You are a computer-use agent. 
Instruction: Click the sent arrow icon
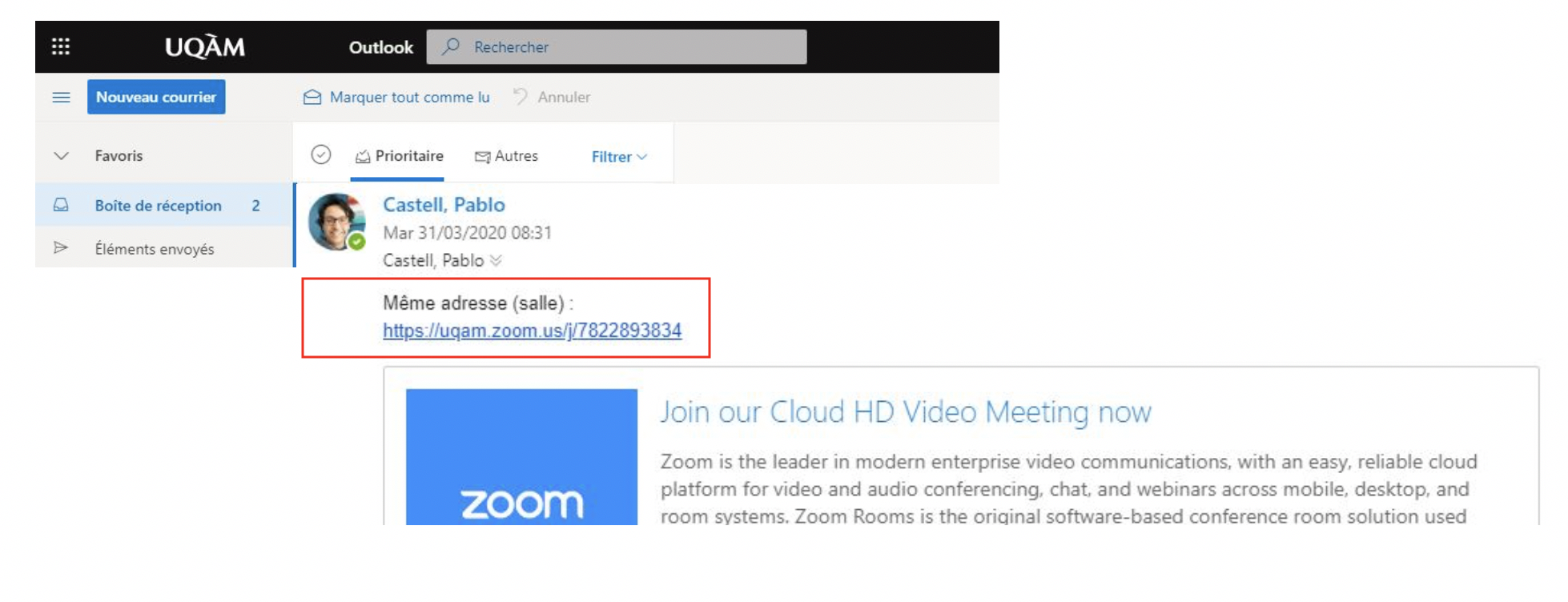coord(60,247)
